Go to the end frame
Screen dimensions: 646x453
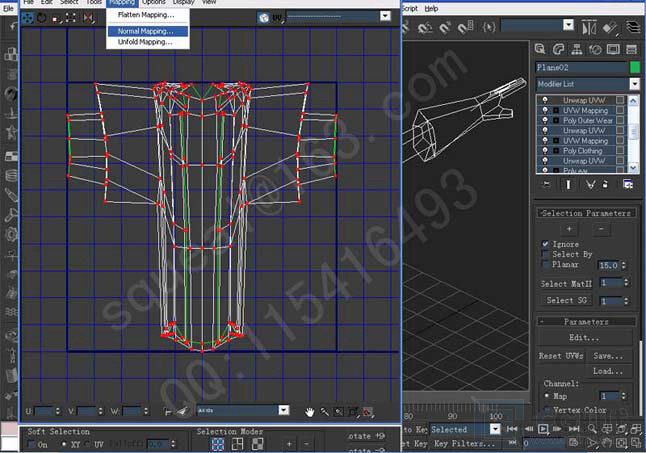click(574, 429)
